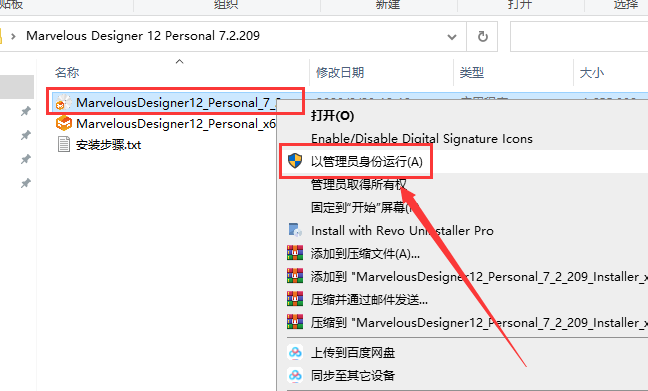This screenshot has width=648, height=391.
Task: Choose 固定到"开始"屏幕 menu entry
Action: (x=365, y=207)
